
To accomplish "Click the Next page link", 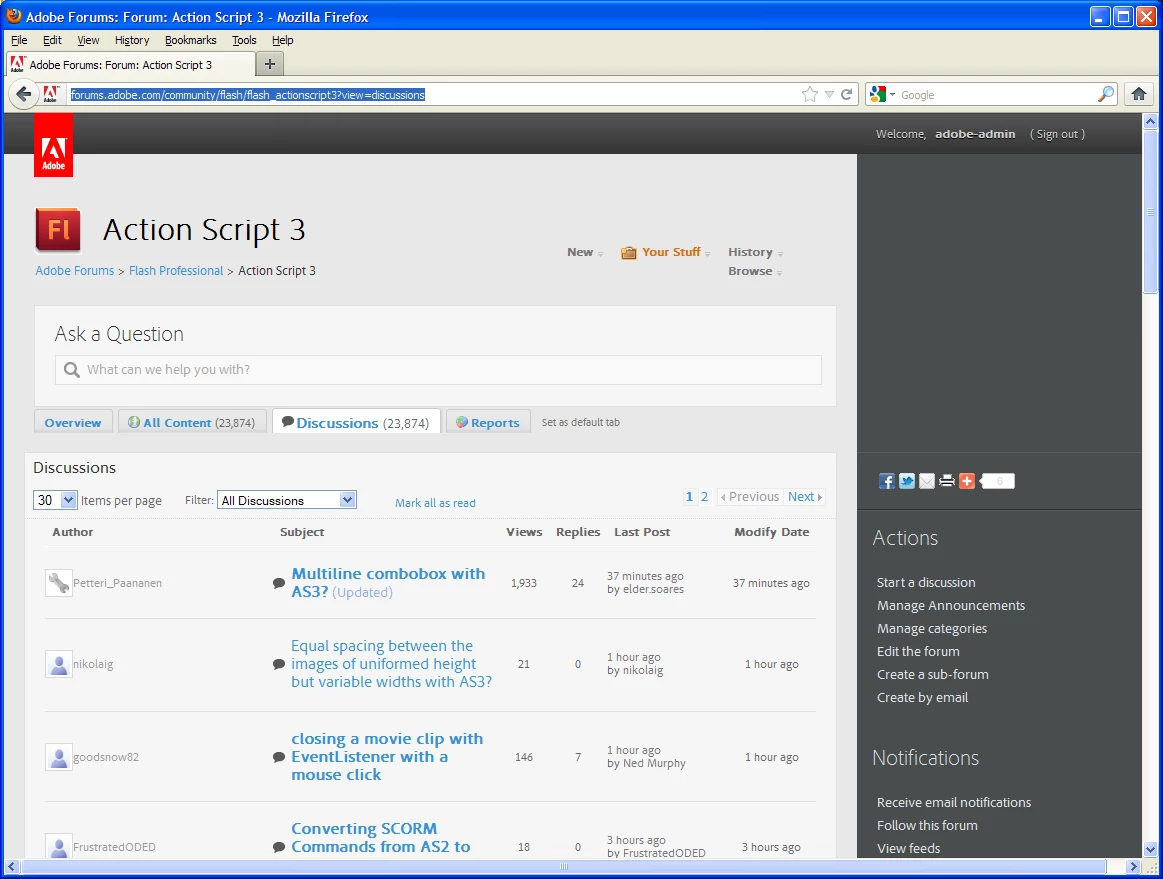I will pyautogui.click(x=805, y=497).
